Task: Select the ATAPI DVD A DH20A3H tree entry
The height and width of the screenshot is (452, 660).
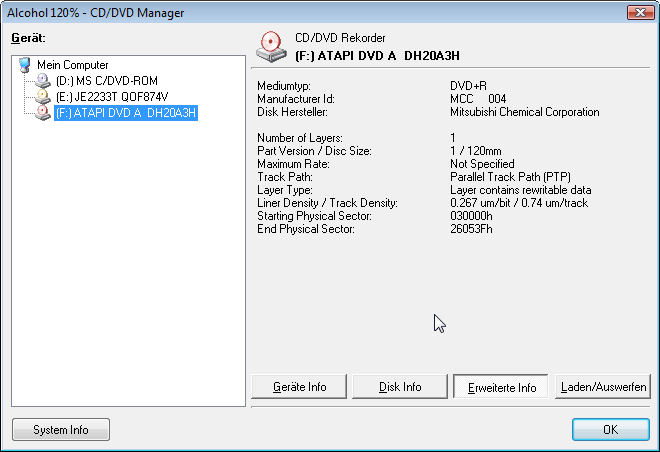Action: (126, 113)
